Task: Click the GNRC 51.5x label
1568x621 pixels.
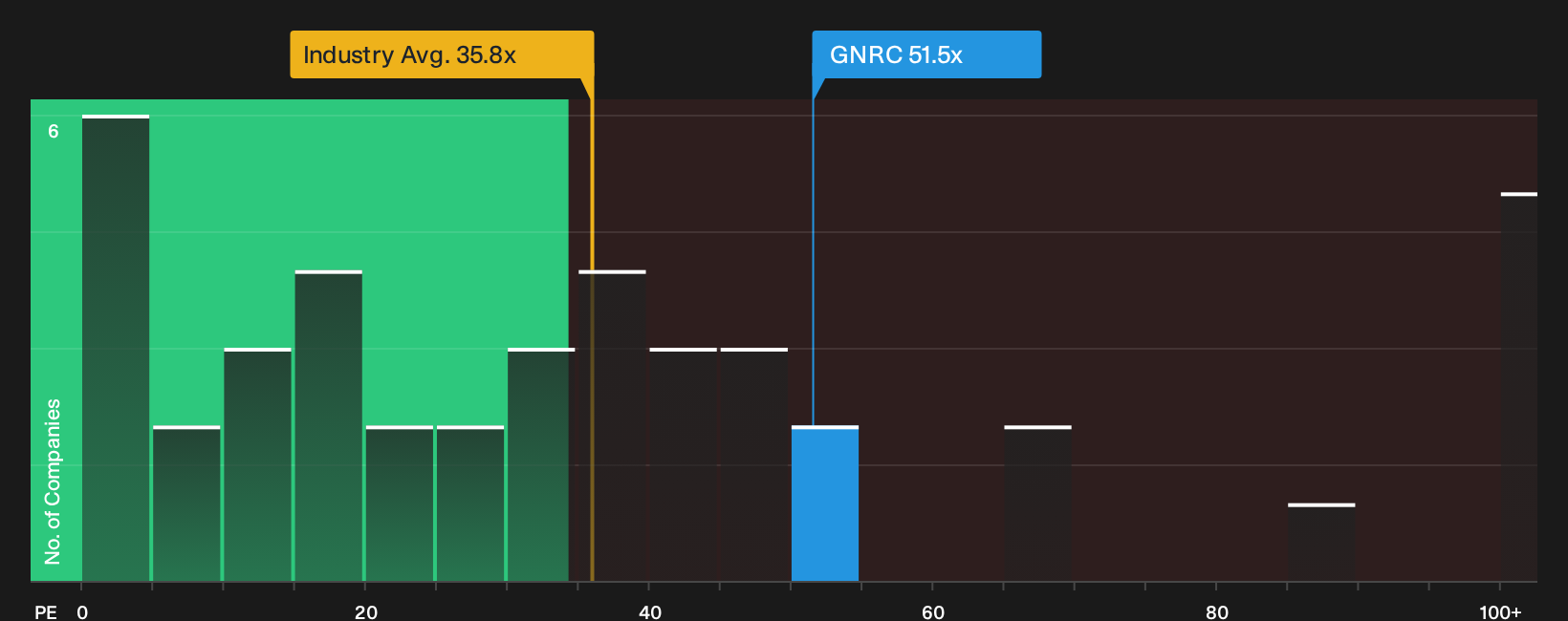Action: [x=926, y=54]
